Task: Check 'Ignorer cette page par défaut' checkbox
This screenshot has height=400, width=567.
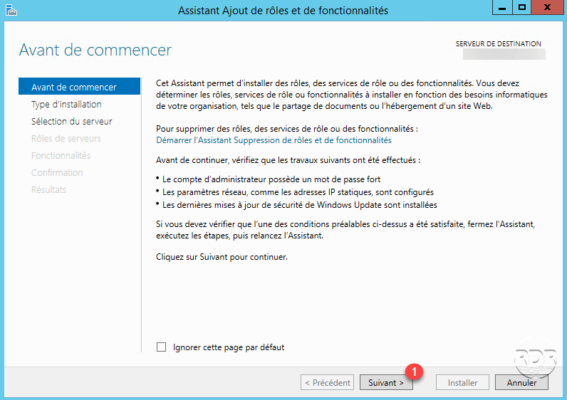Action: (x=161, y=347)
